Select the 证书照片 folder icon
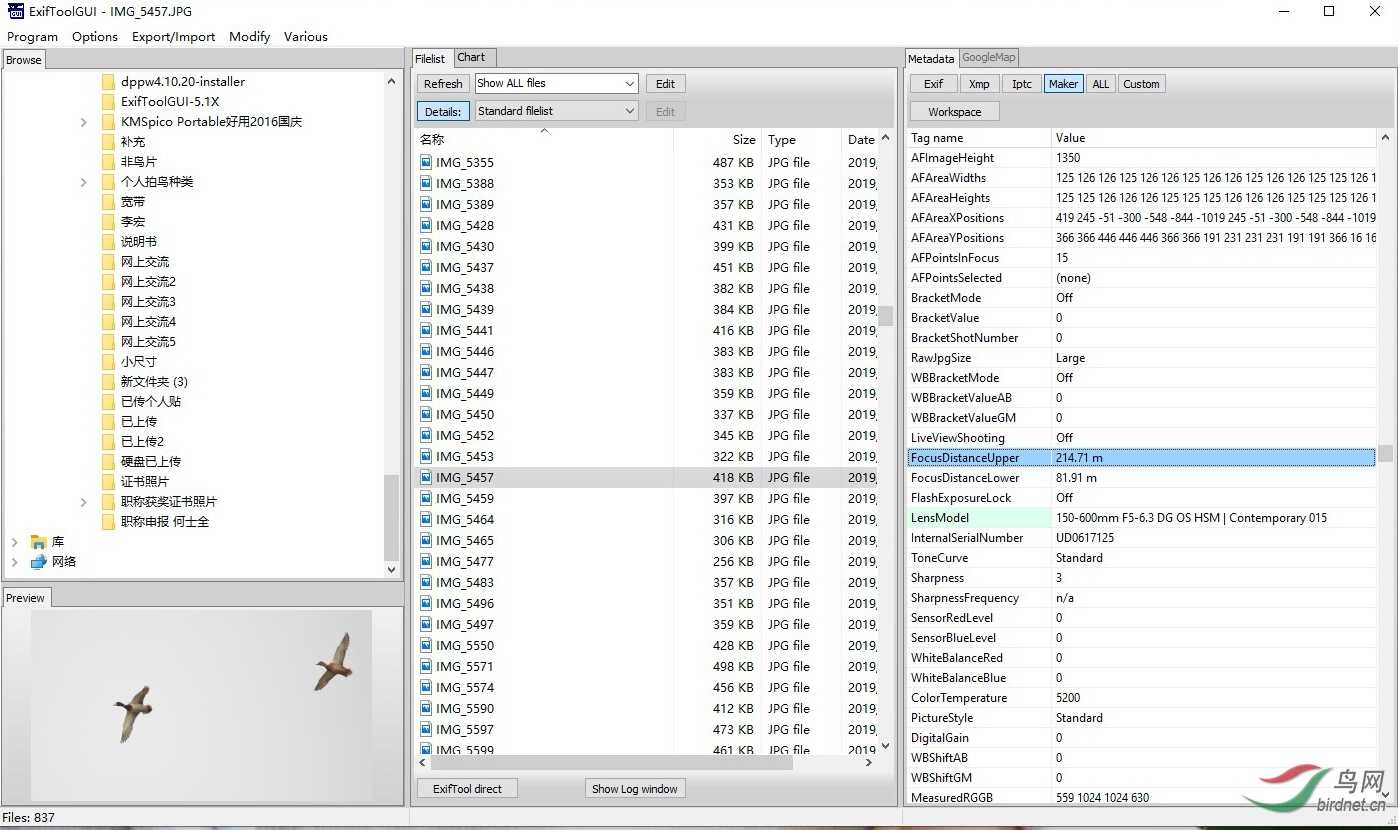Screen dimensions: 1398x830 click(108, 481)
